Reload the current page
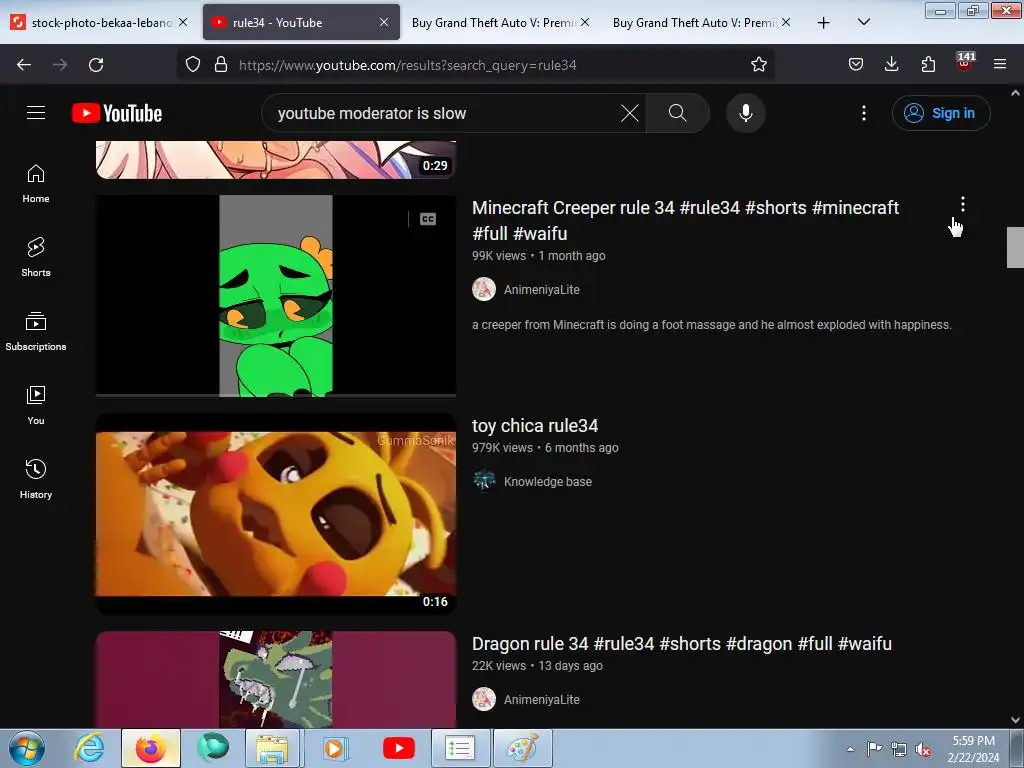This screenshot has height=768, width=1024. pyautogui.click(x=96, y=65)
